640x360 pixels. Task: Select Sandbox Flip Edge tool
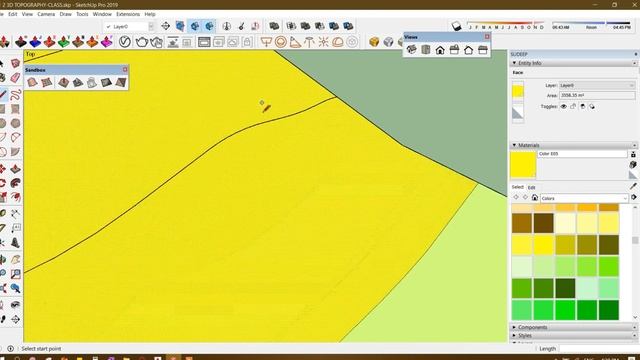click(120, 82)
